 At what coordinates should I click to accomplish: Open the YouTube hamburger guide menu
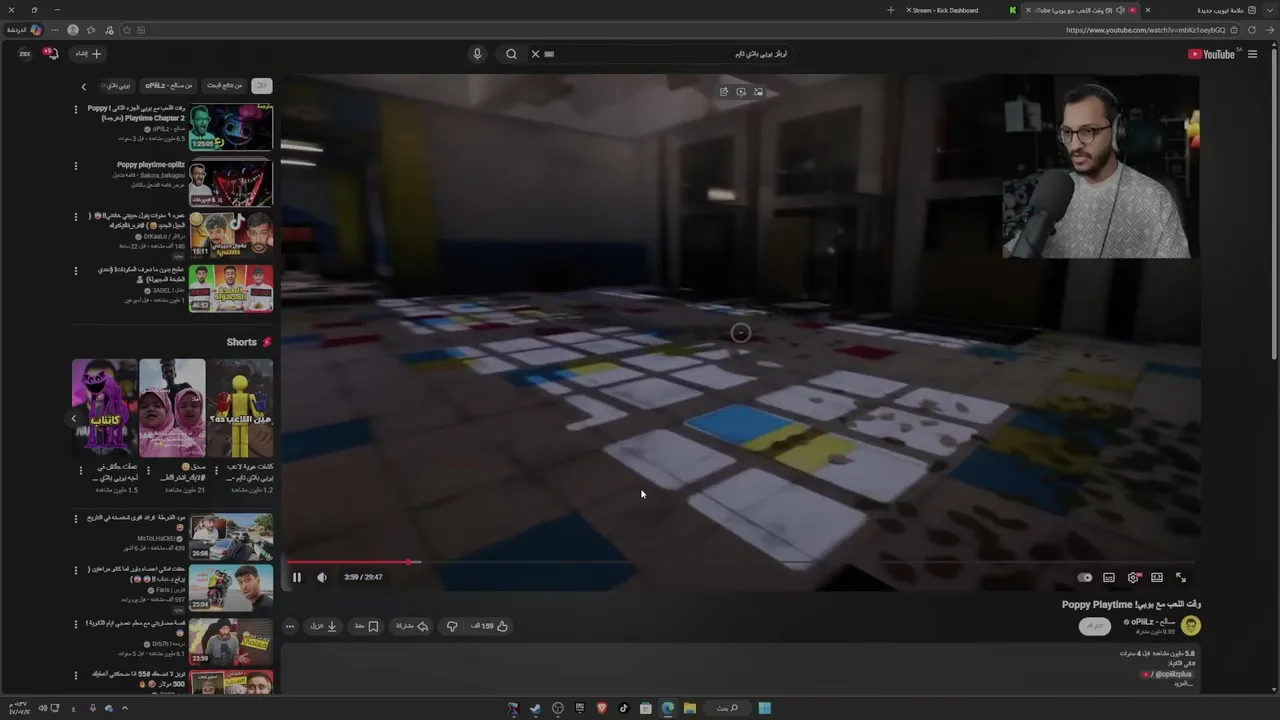click(x=1252, y=54)
